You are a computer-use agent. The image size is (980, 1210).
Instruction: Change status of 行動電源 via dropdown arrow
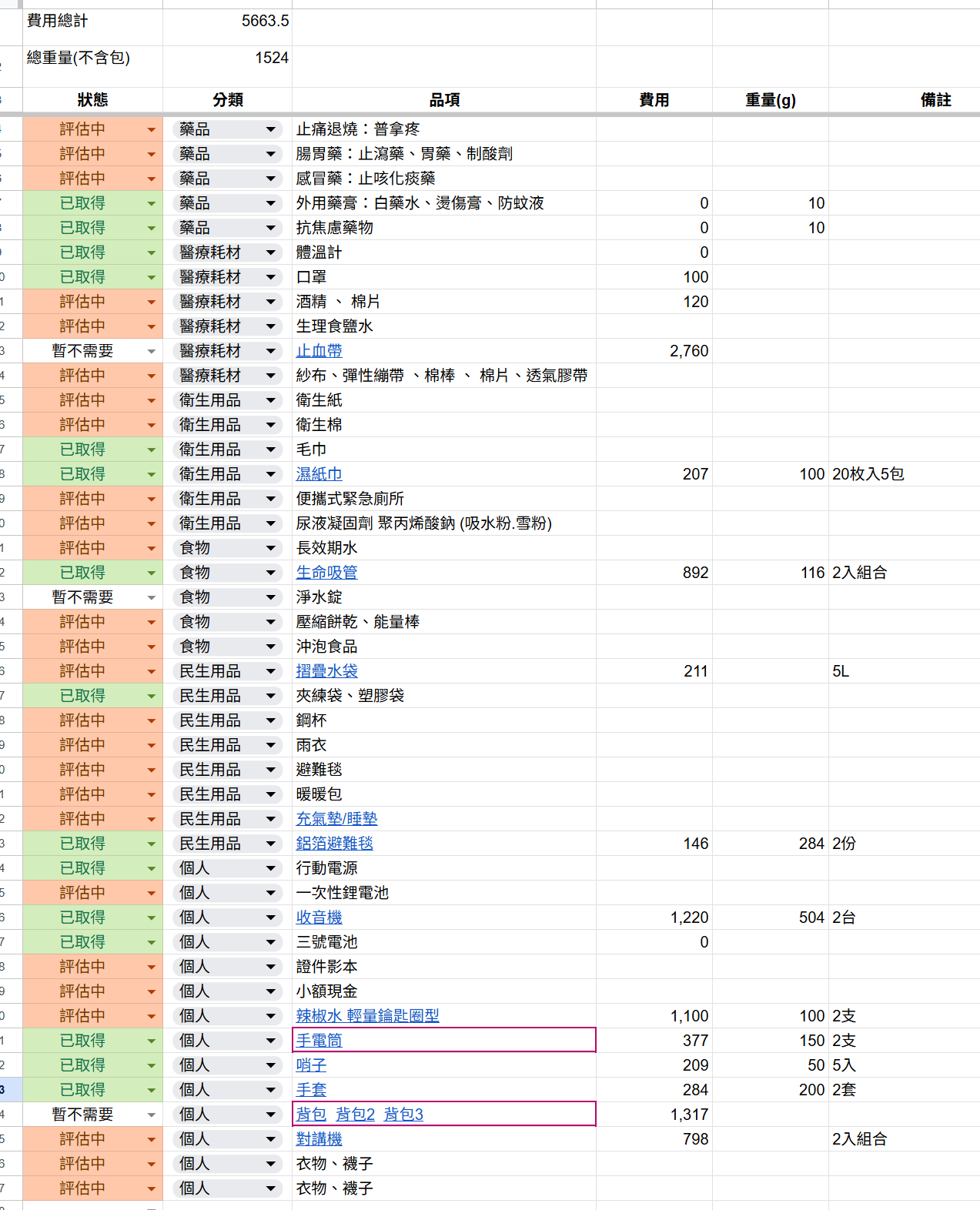152,869
